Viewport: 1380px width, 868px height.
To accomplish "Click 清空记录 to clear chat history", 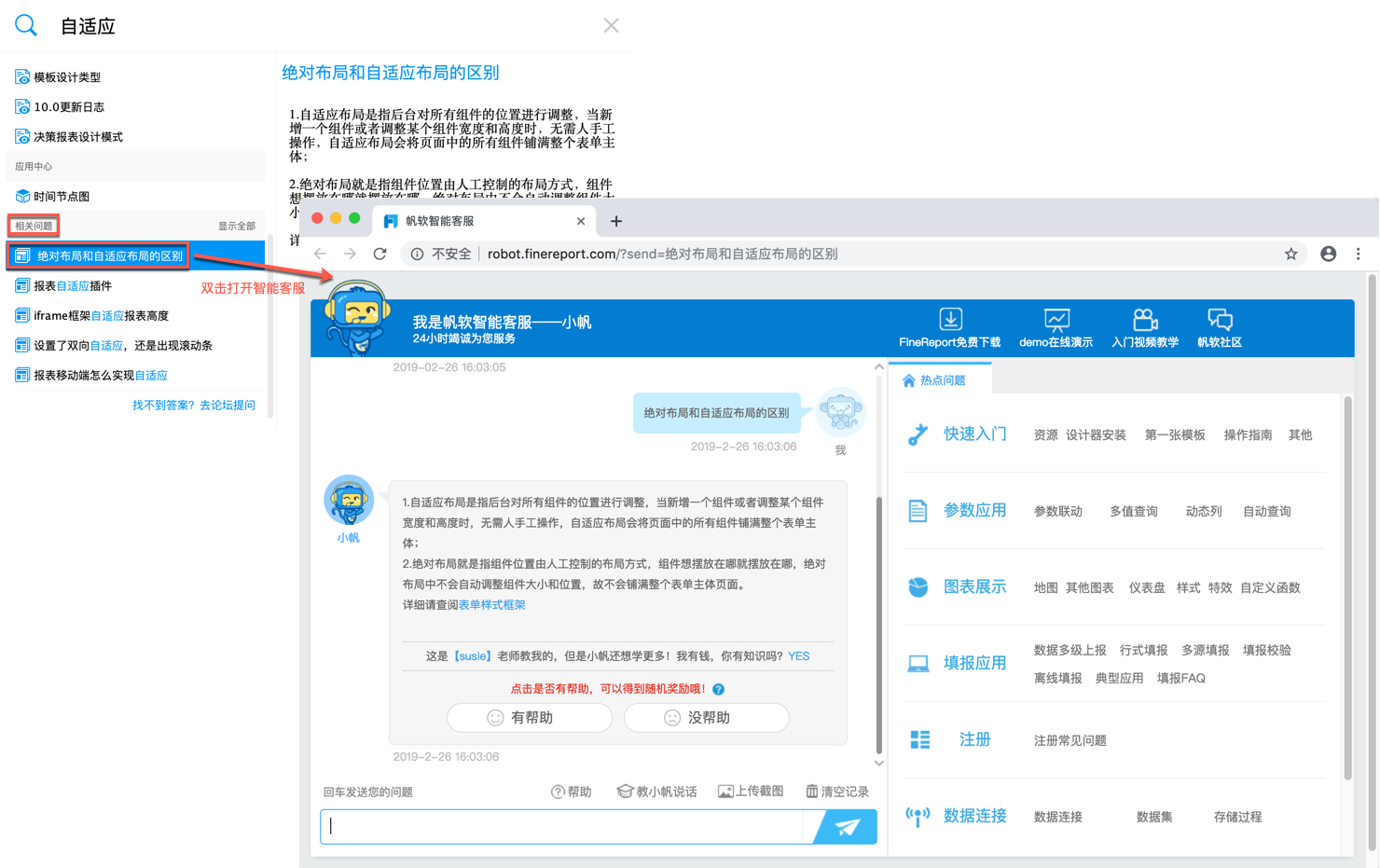I will [x=836, y=792].
